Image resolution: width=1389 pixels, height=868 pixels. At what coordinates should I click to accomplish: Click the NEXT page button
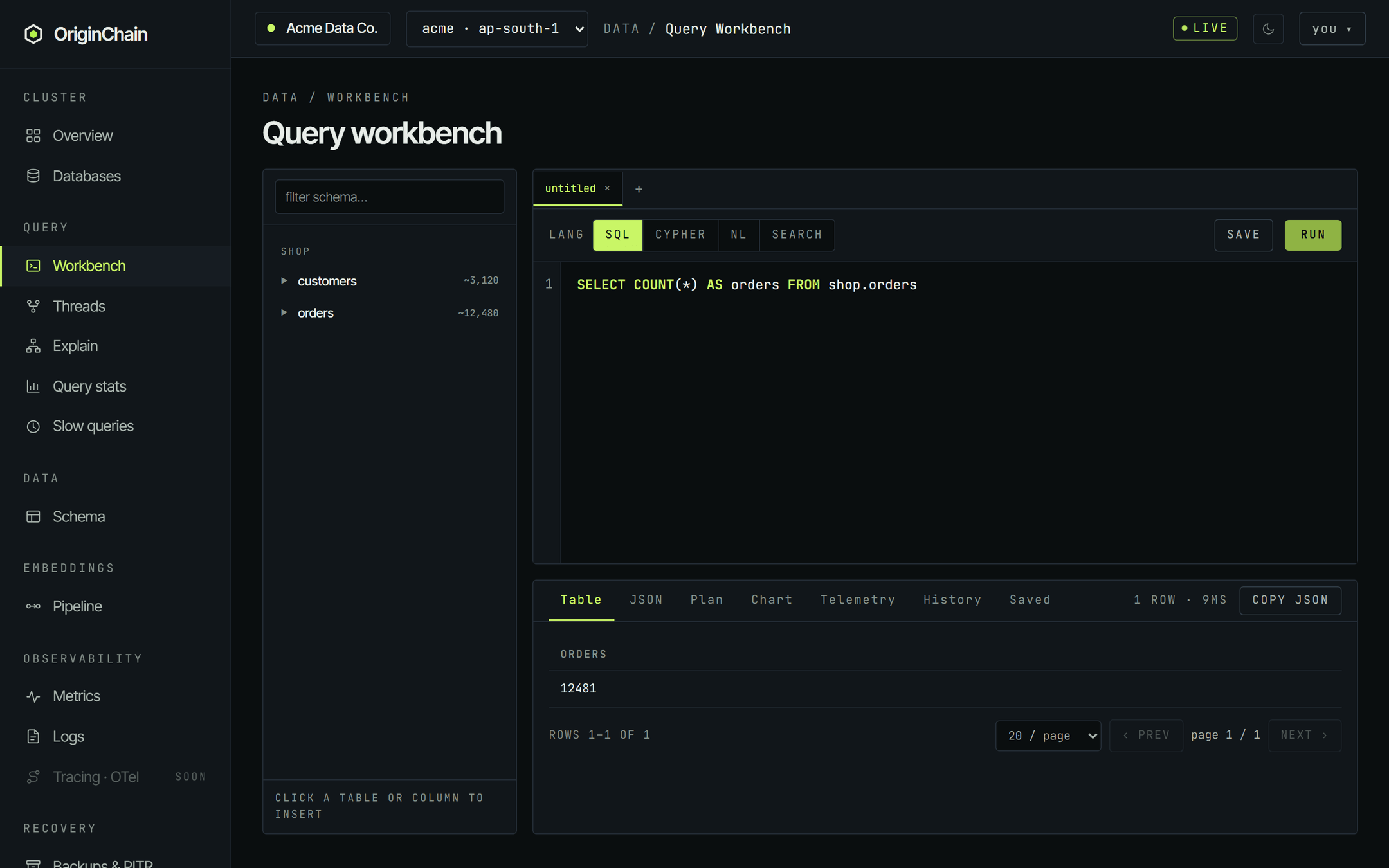point(1304,736)
